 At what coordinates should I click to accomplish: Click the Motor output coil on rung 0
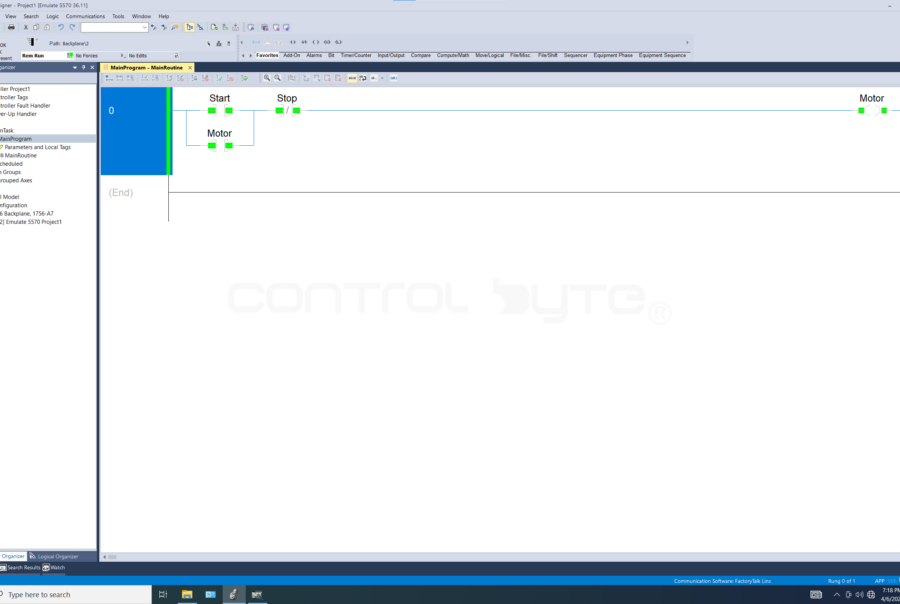[872, 110]
